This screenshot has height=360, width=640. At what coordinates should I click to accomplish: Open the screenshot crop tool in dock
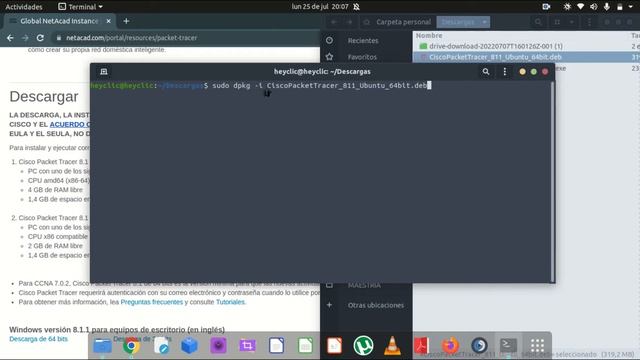247,346
